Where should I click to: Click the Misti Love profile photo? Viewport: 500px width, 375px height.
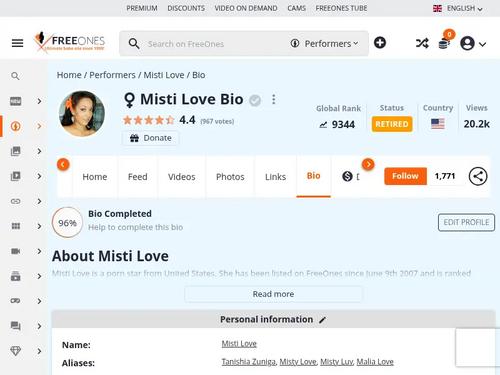[82, 114]
